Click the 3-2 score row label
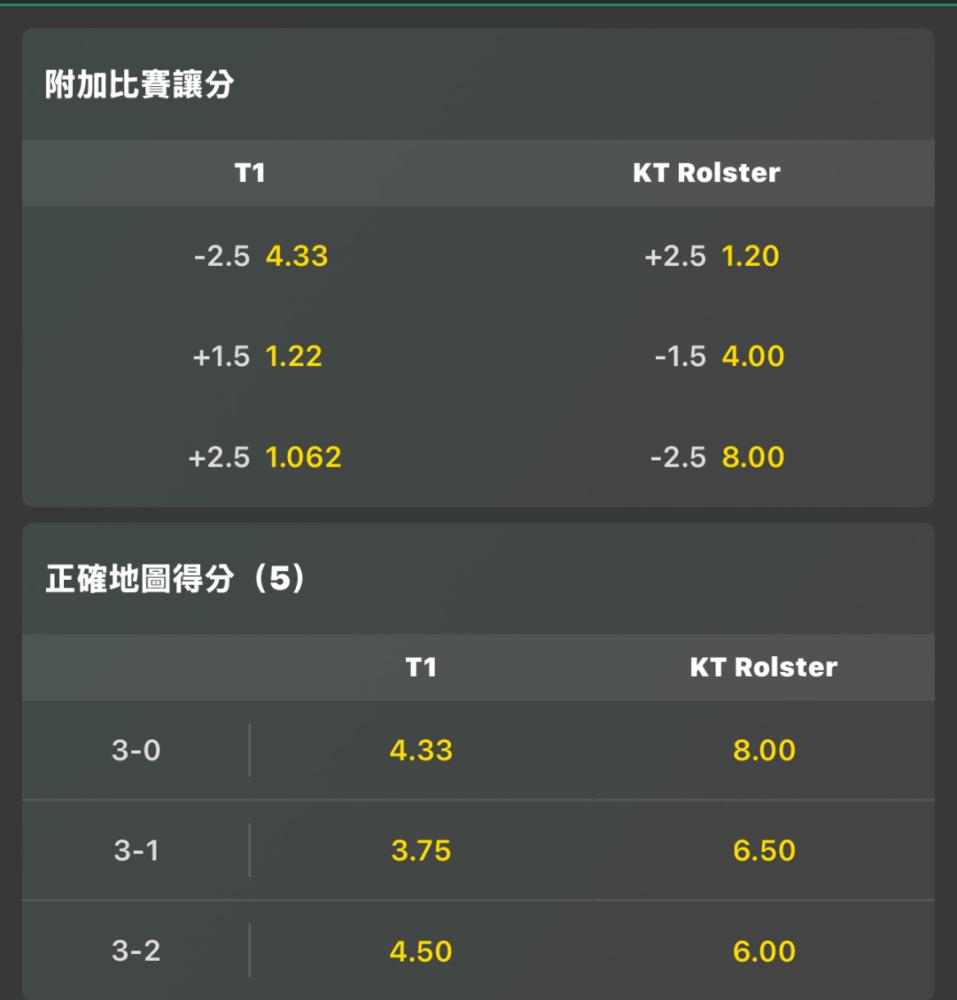 pyautogui.click(x=136, y=951)
